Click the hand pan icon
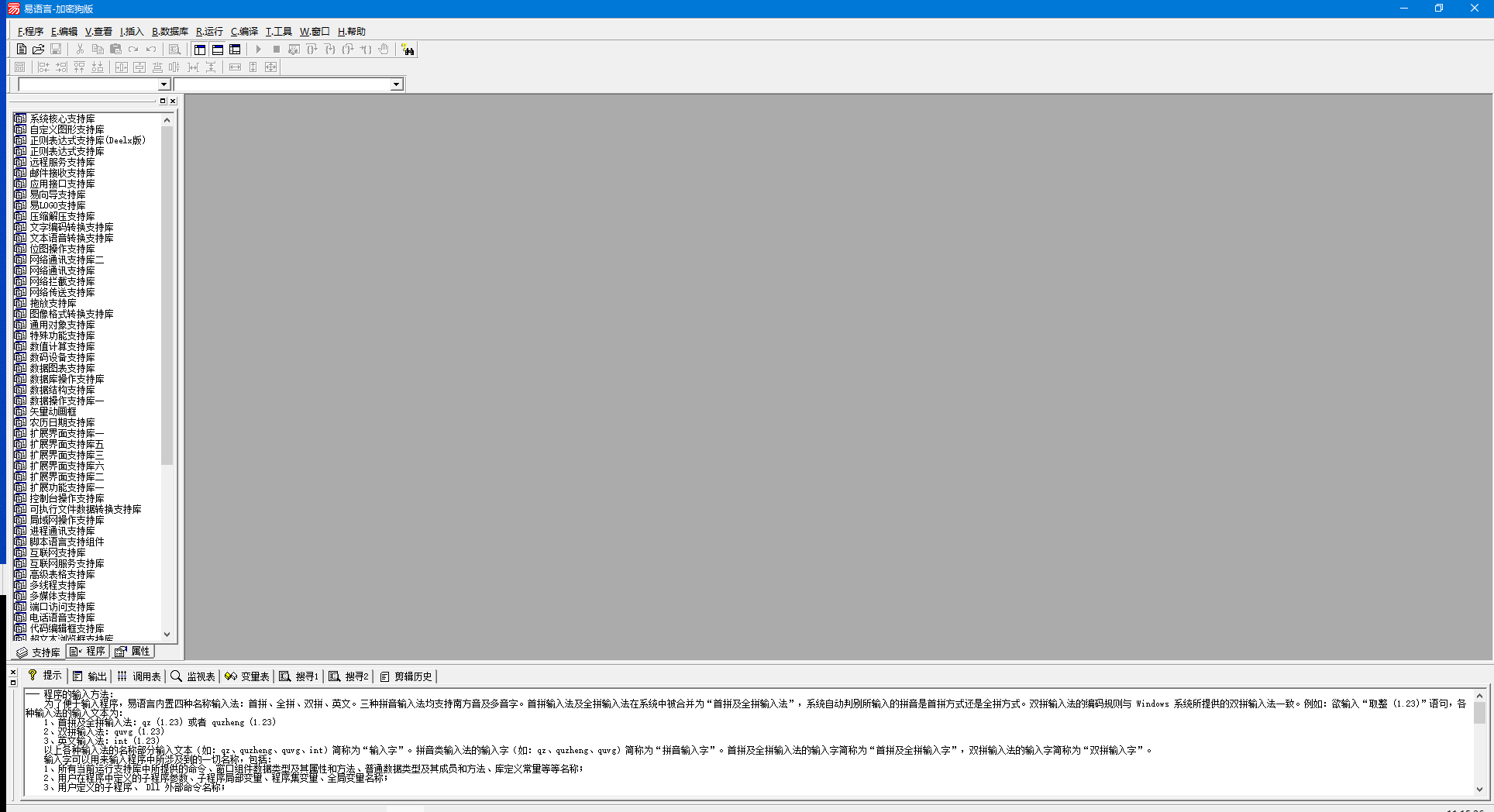The height and width of the screenshot is (812, 1494). 383,49
